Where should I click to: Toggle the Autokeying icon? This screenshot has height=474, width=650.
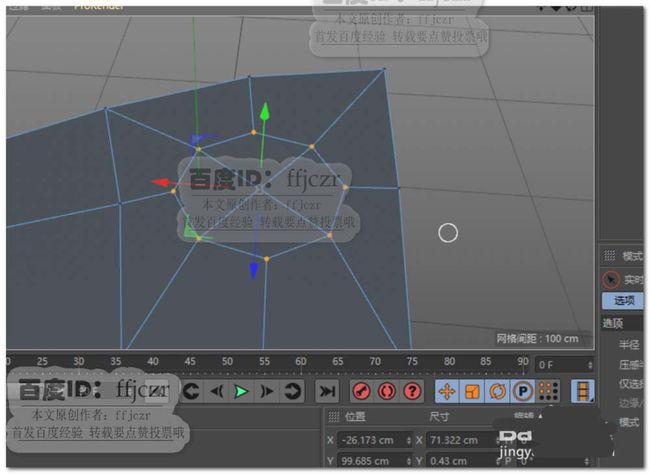[387, 391]
